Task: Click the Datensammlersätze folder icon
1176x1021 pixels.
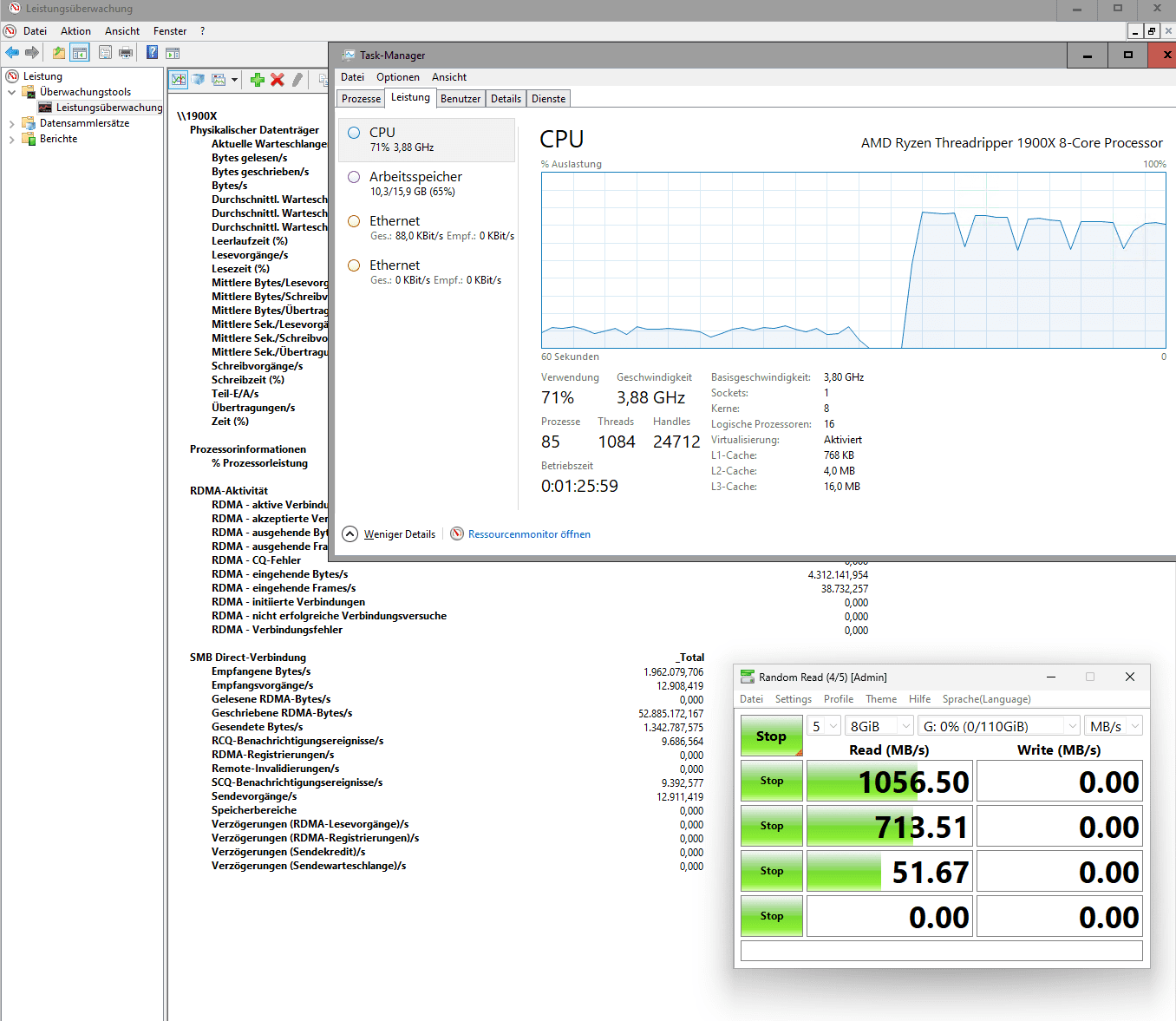Action: 29,123
